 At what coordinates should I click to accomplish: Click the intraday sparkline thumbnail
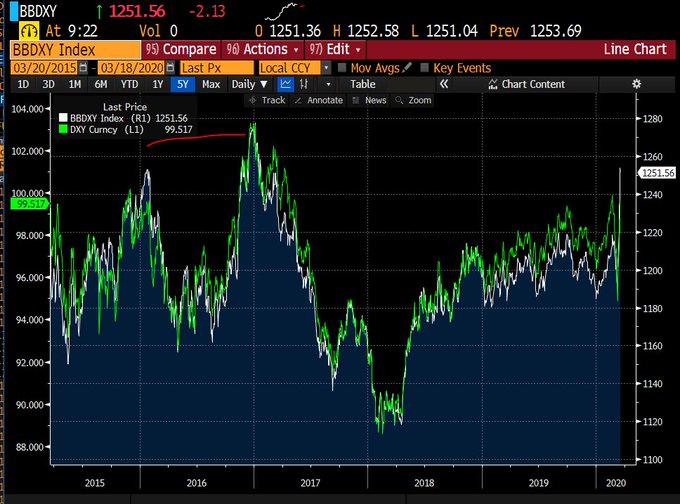284,12
